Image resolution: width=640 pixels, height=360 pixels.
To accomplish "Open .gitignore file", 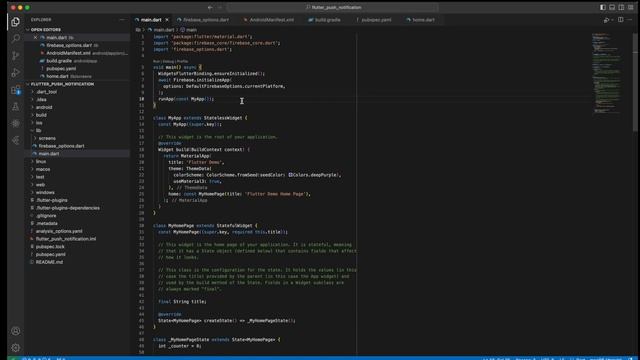I will click(x=46, y=216).
